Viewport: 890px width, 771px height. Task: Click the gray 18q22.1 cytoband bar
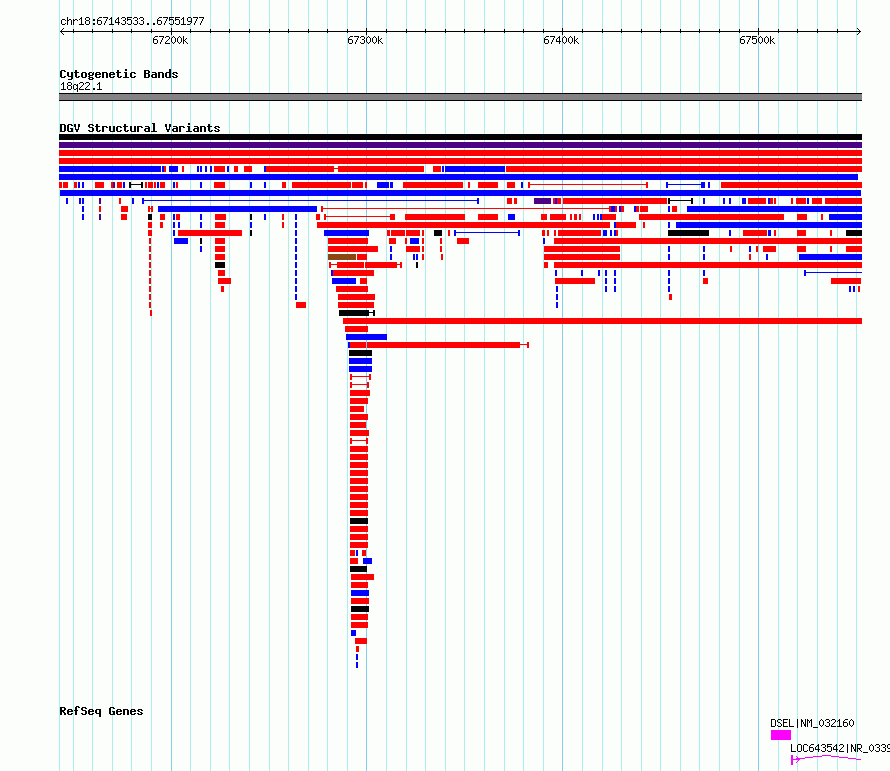460,97
